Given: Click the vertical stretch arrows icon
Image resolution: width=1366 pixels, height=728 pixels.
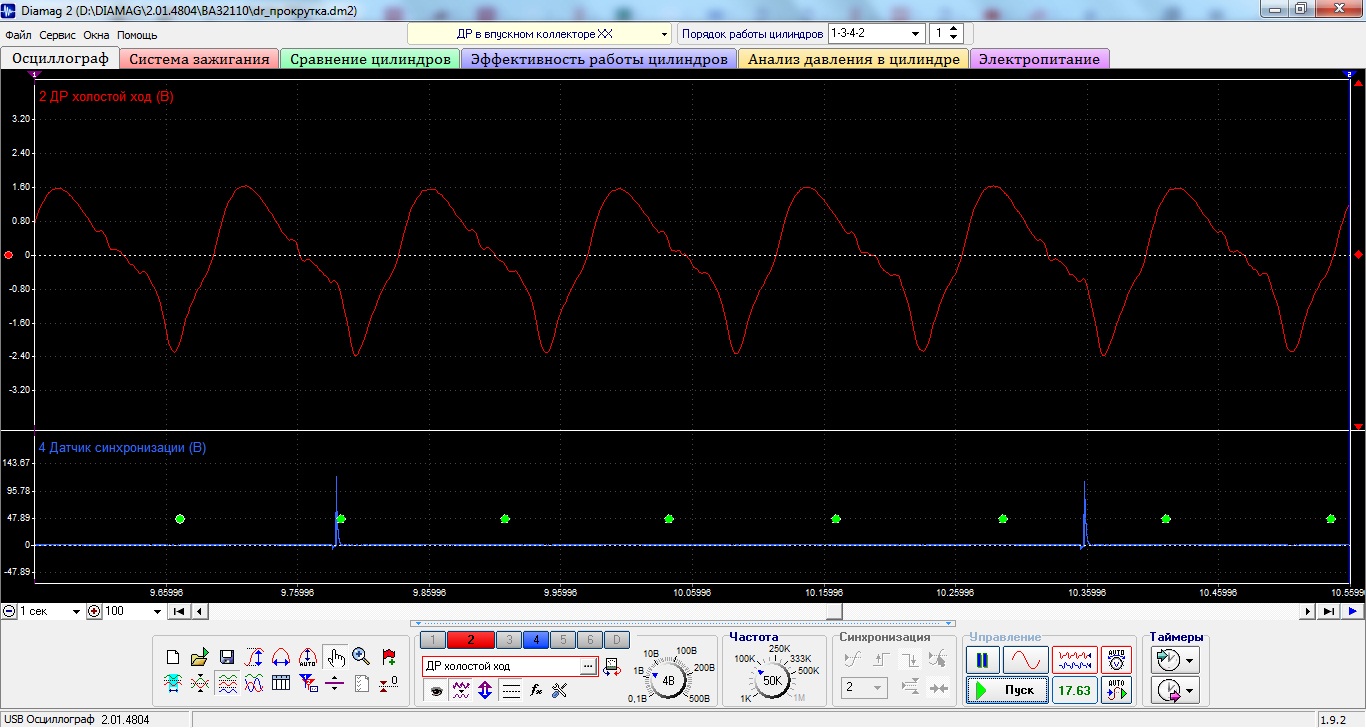Looking at the screenshot, I should click(x=485, y=690).
